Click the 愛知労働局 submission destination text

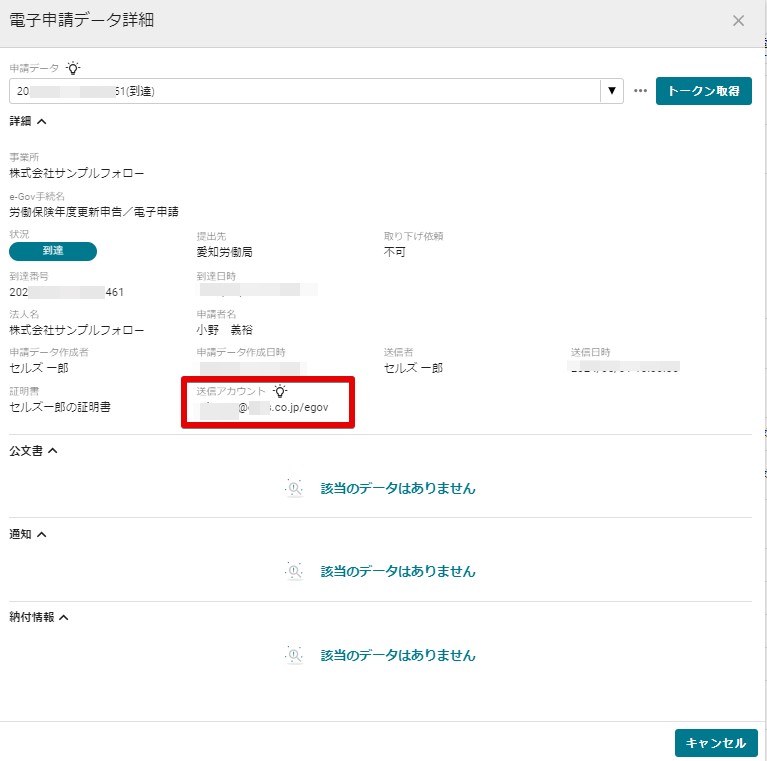point(225,252)
